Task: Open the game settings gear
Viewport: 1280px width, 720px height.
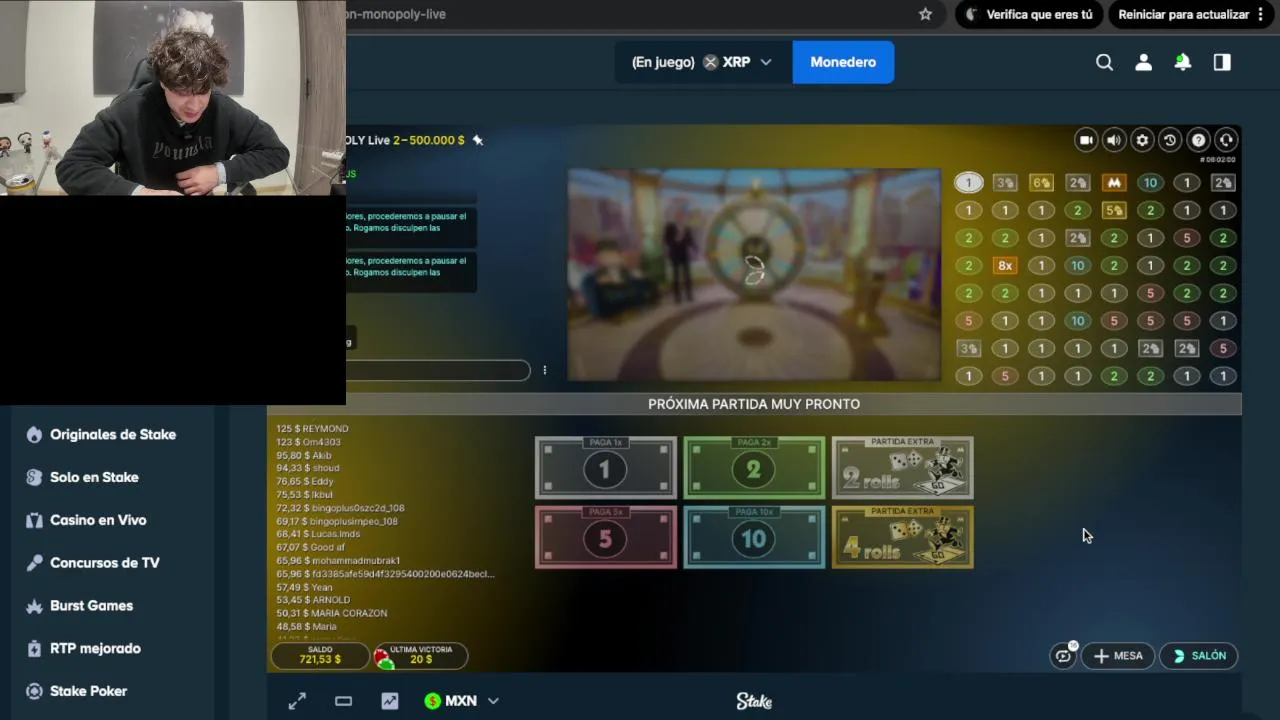Action: tap(1142, 140)
